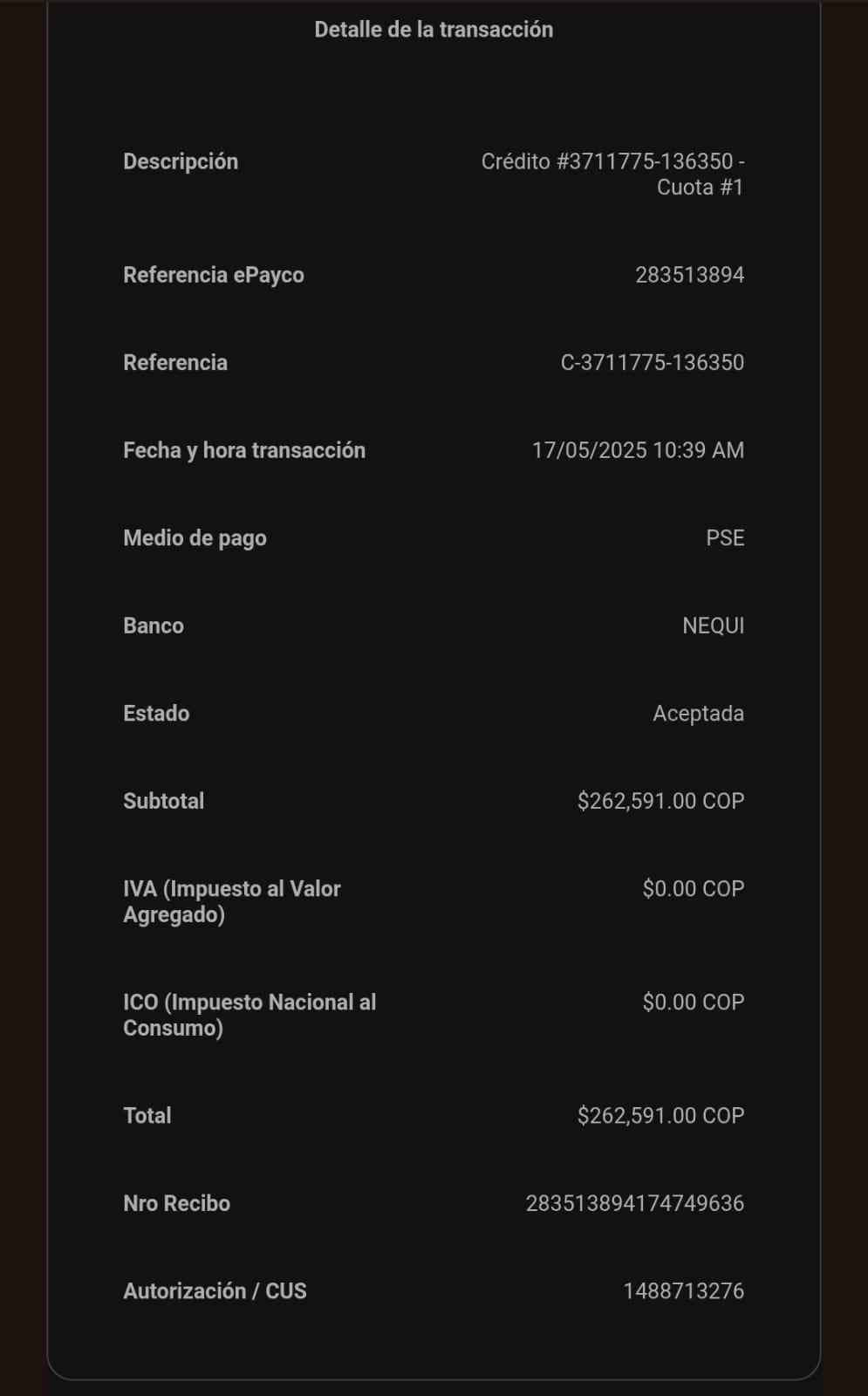Tap the "Referencia ePayco" label
The image size is (868, 1396).
[x=214, y=275]
